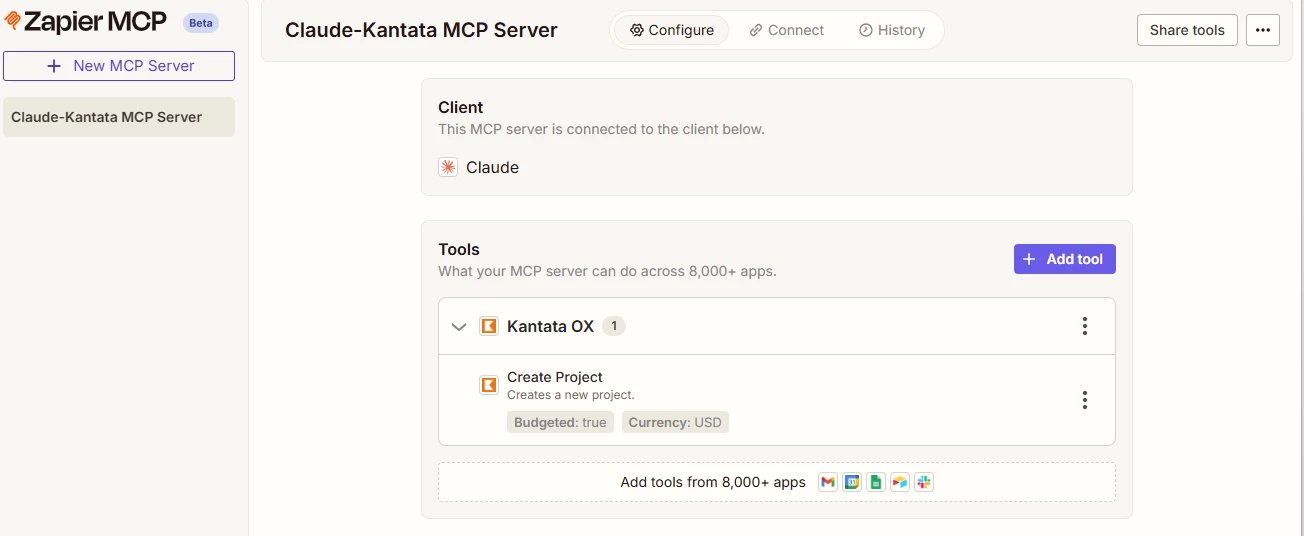Click the Kantata OX app icon
The width and height of the screenshot is (1304, 536).
[x=489, y=326]
